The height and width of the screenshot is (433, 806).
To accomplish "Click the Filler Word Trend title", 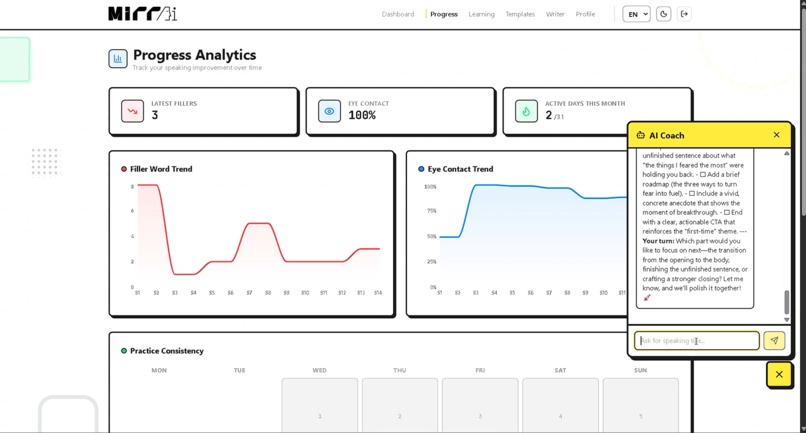I will coord(161,169).
